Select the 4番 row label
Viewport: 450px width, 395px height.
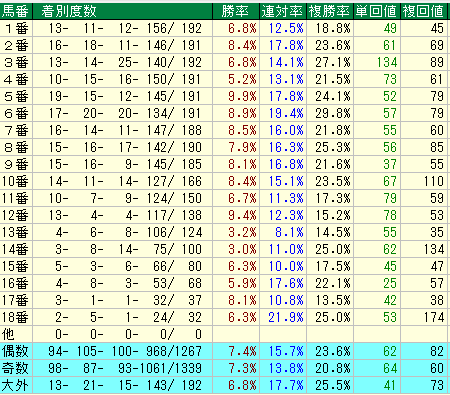(x=16, y=79)
